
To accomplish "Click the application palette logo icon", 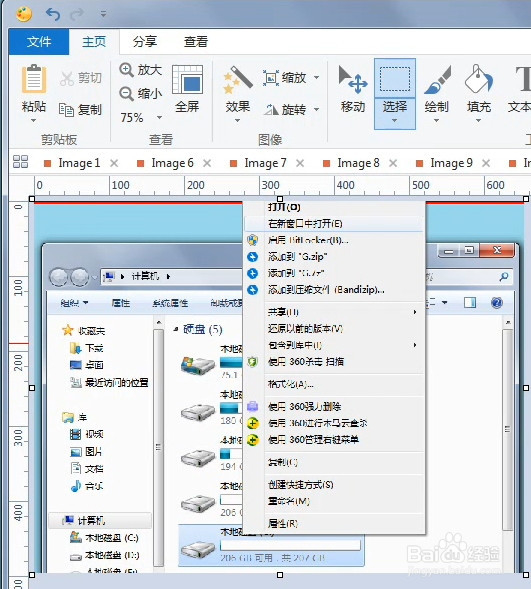I will (x=24, y=14).
